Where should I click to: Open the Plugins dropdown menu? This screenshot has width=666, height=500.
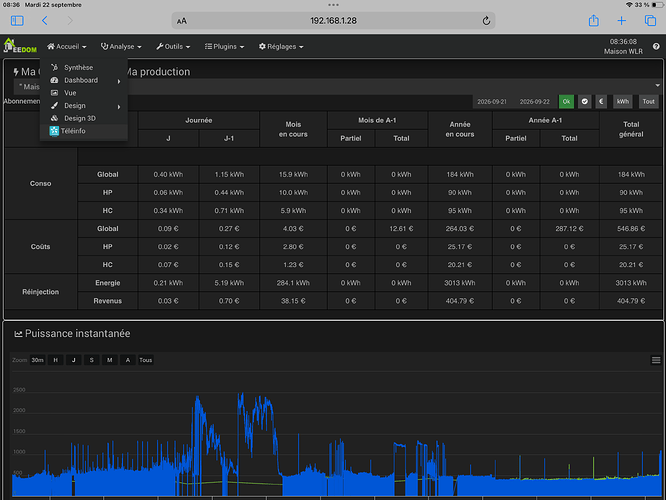(x=224, y=46)
